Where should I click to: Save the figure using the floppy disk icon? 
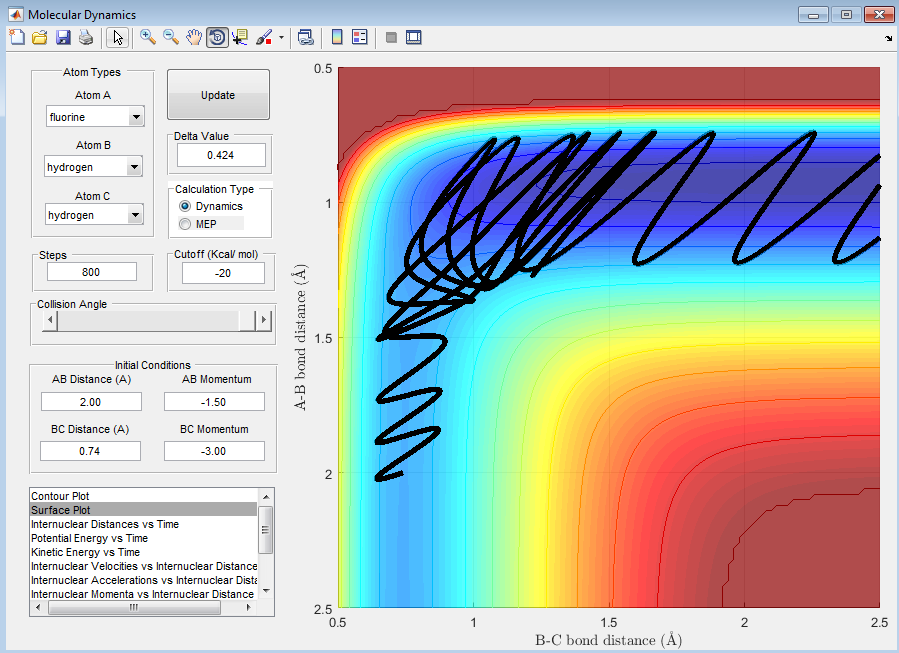63,38
